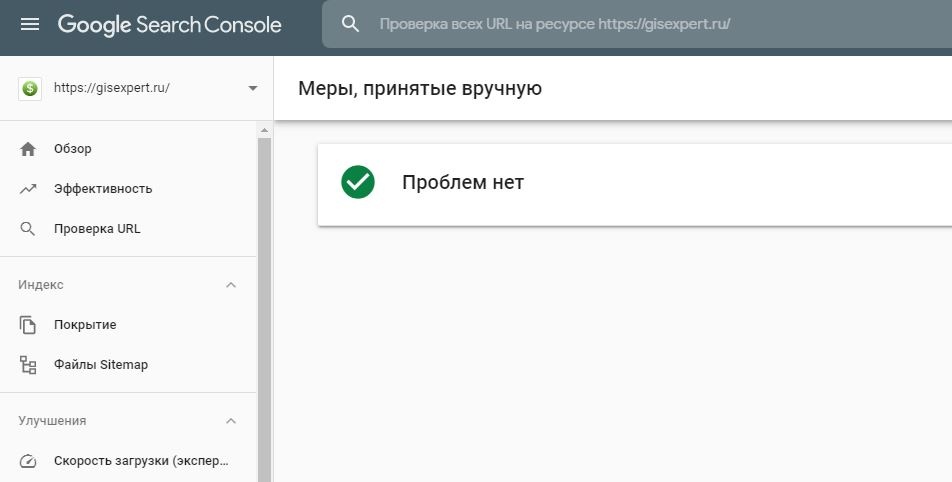Screen dimensions: 952x482
Task: Collapse the Улучшения section
Action: (231, 421)
